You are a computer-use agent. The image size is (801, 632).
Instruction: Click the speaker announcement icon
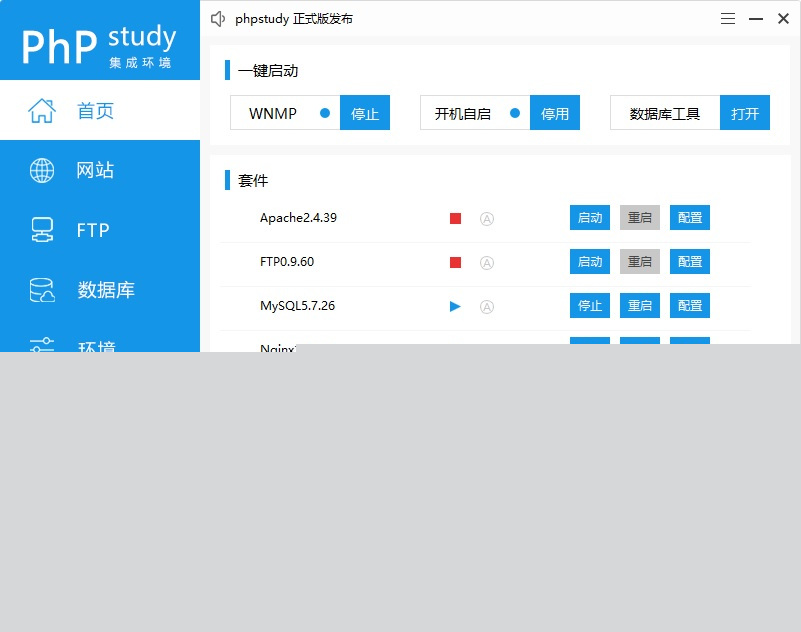click(218, 19)
